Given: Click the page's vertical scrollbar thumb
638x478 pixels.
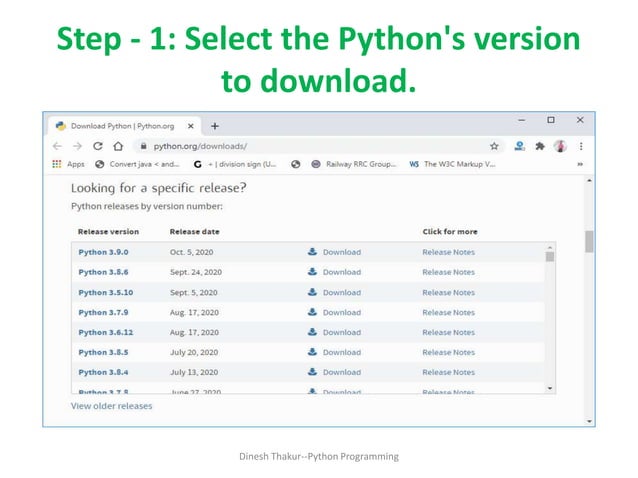Looking at the screenshot, I should tap(589, 242).
